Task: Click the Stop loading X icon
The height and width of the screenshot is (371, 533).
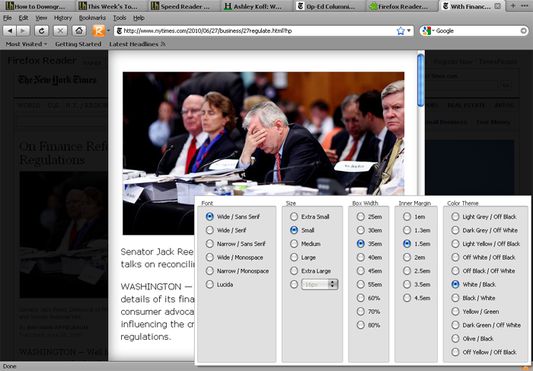Action: pyautogui.click(x=60, y=31)
